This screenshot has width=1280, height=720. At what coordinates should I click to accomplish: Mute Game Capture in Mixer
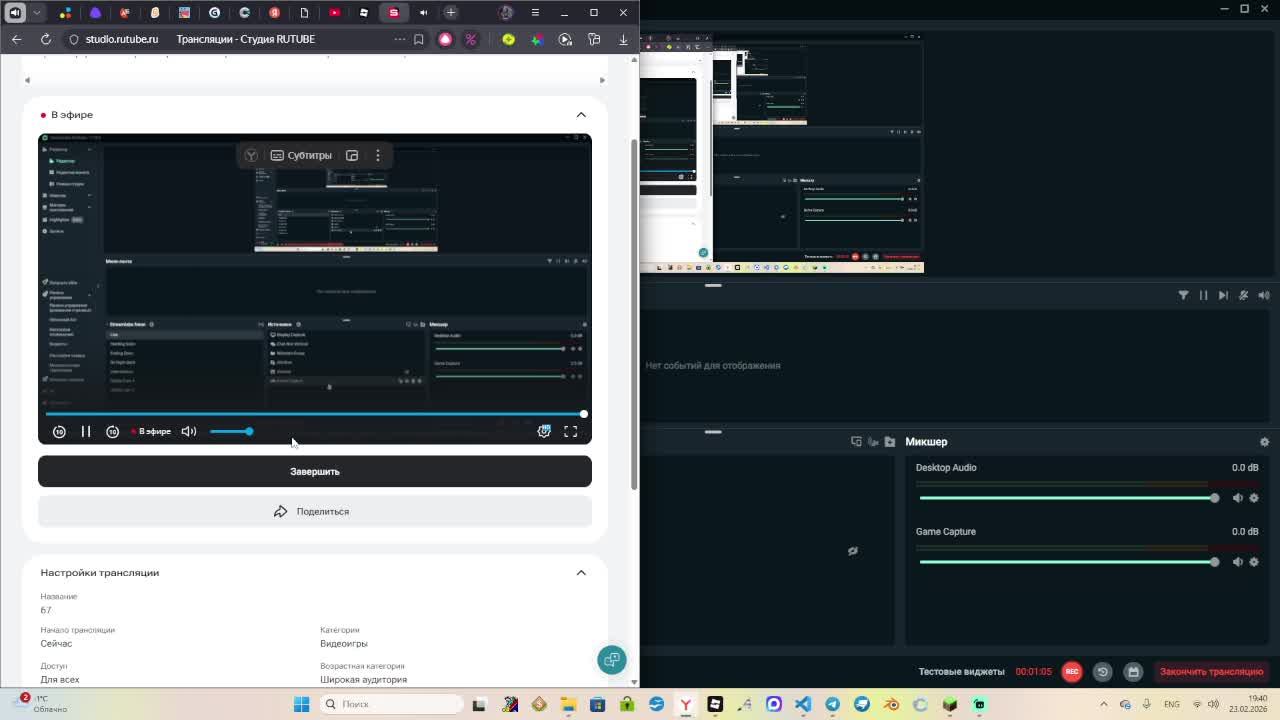1237,562
